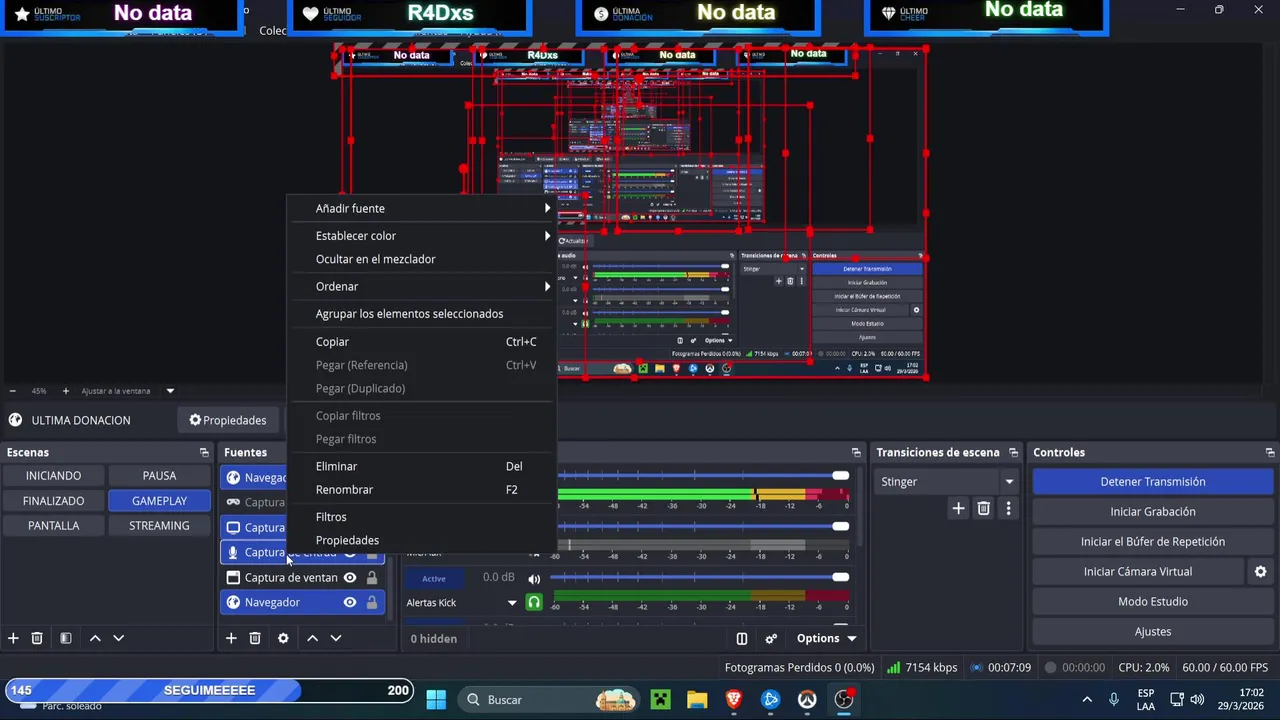Zoom in the preview with plus icon

[66, 391]
